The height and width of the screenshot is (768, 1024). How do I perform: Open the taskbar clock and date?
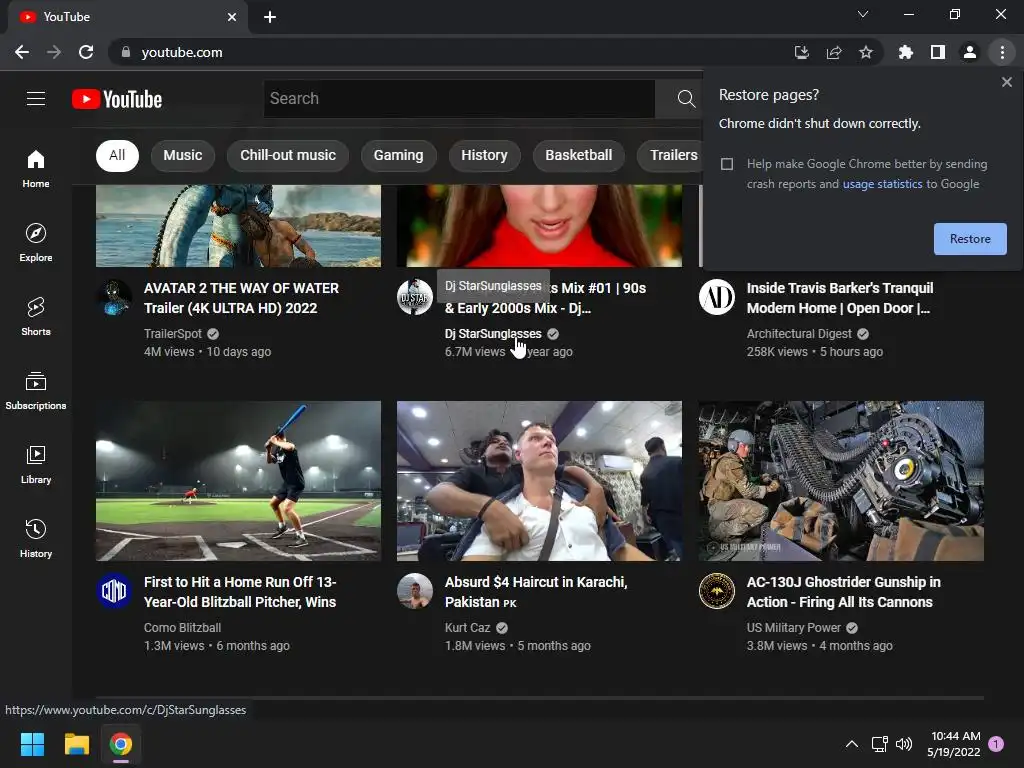coord(954,744)
